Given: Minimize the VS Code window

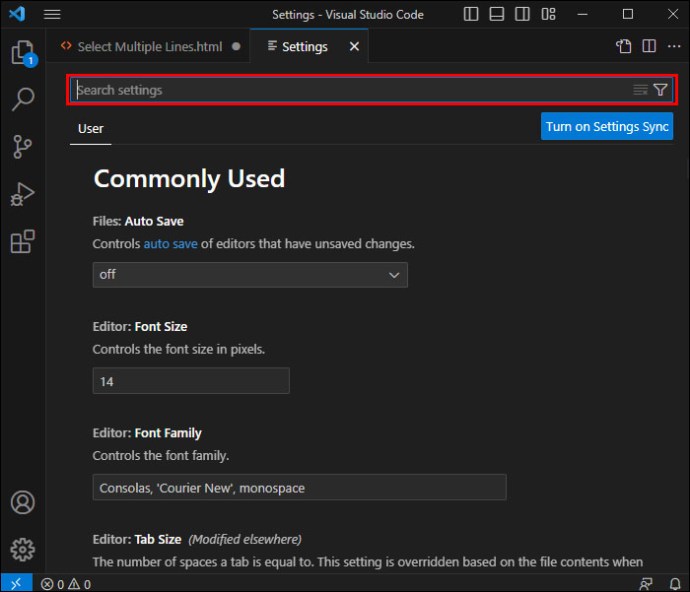Looking at the screenshot, I should [x=582, y=15].
